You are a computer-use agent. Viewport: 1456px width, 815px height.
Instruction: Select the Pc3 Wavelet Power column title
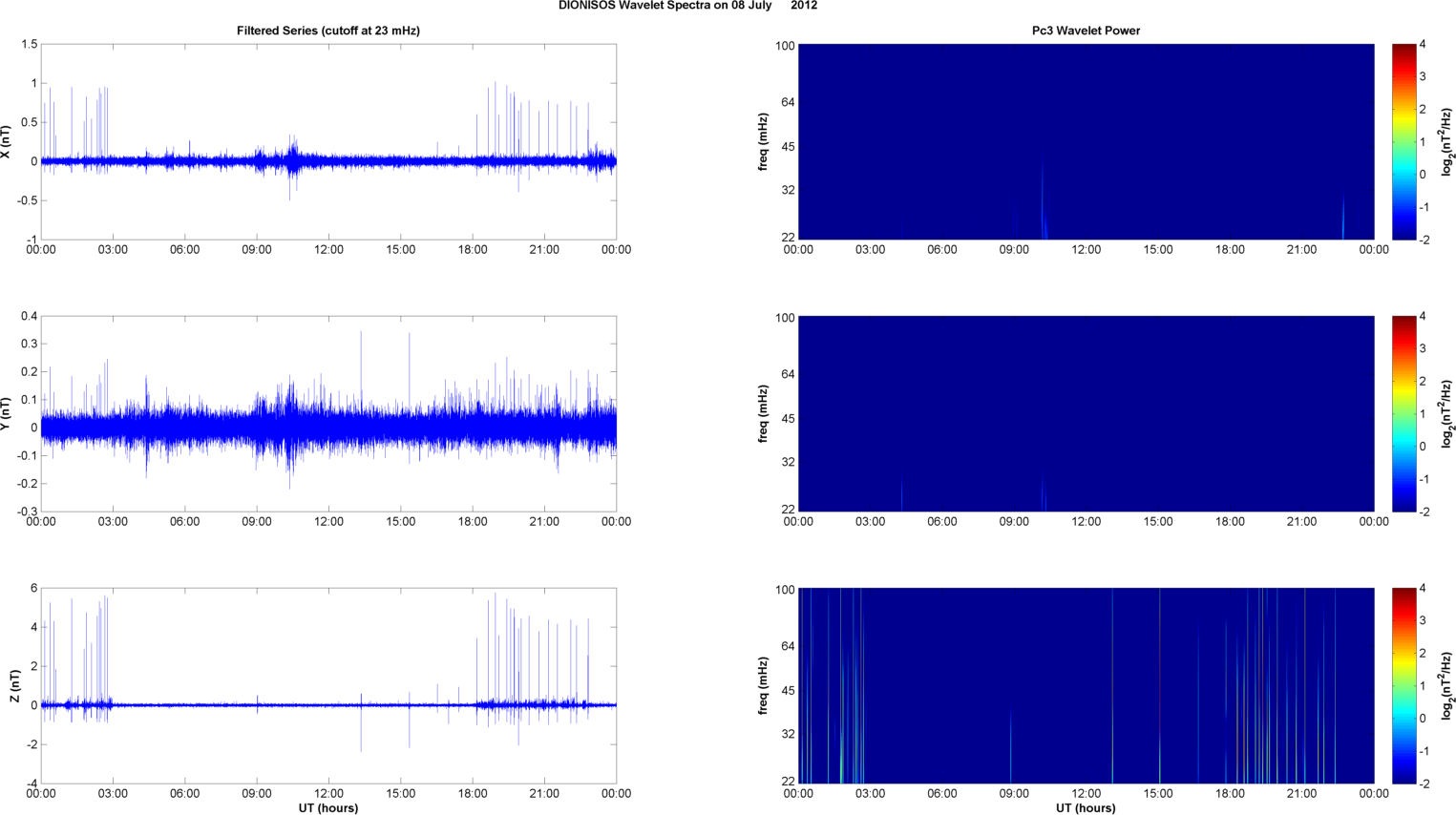coord(1086,31)
